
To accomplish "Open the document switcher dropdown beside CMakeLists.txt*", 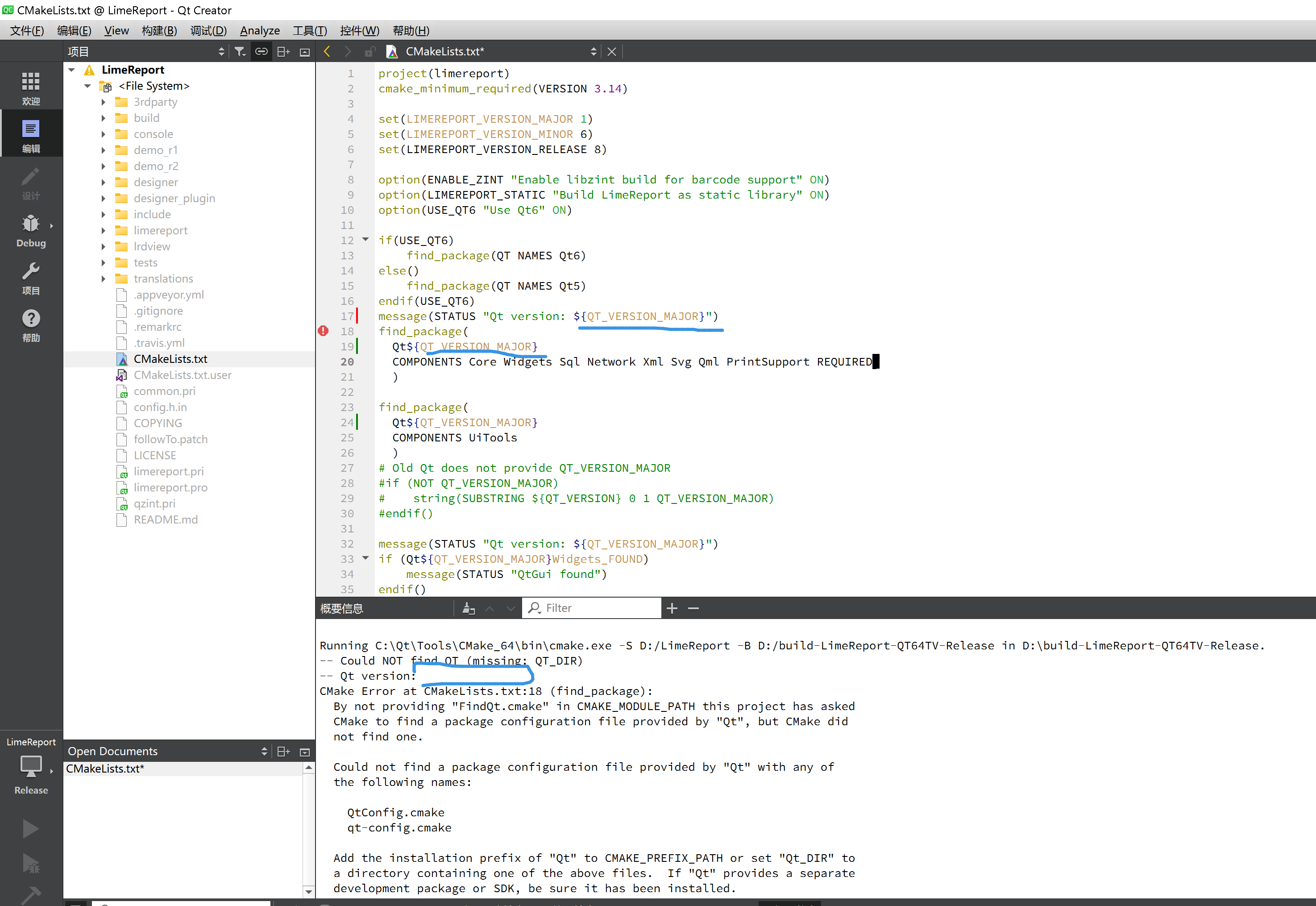I will pyautogui.click(x=594, y=51).
